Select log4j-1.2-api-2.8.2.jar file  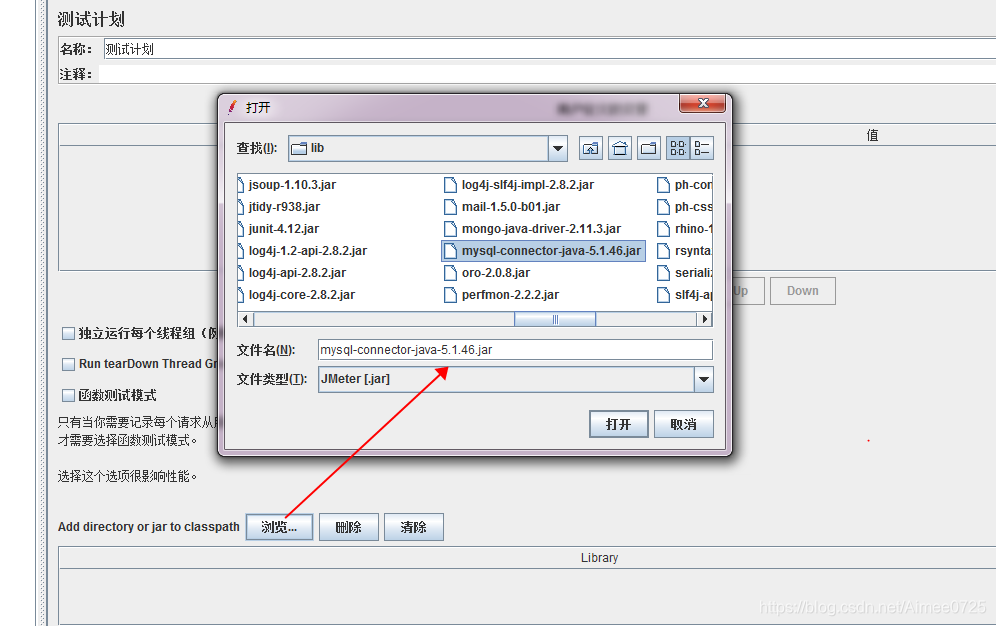308,251
